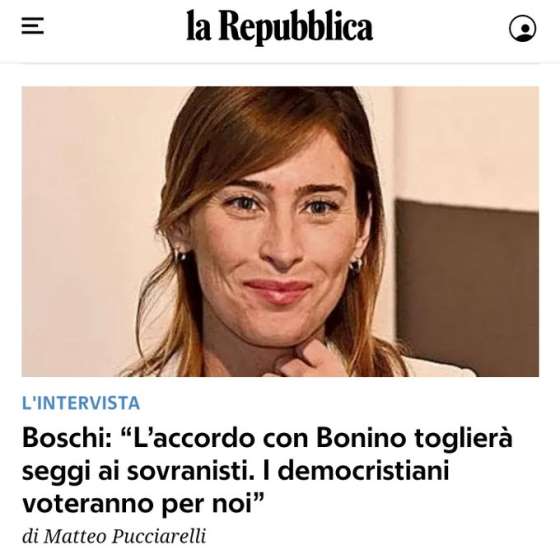Open author Matteo Pucciarelli's page
Viewport: 560px width, 559px height.
[125, 536]
